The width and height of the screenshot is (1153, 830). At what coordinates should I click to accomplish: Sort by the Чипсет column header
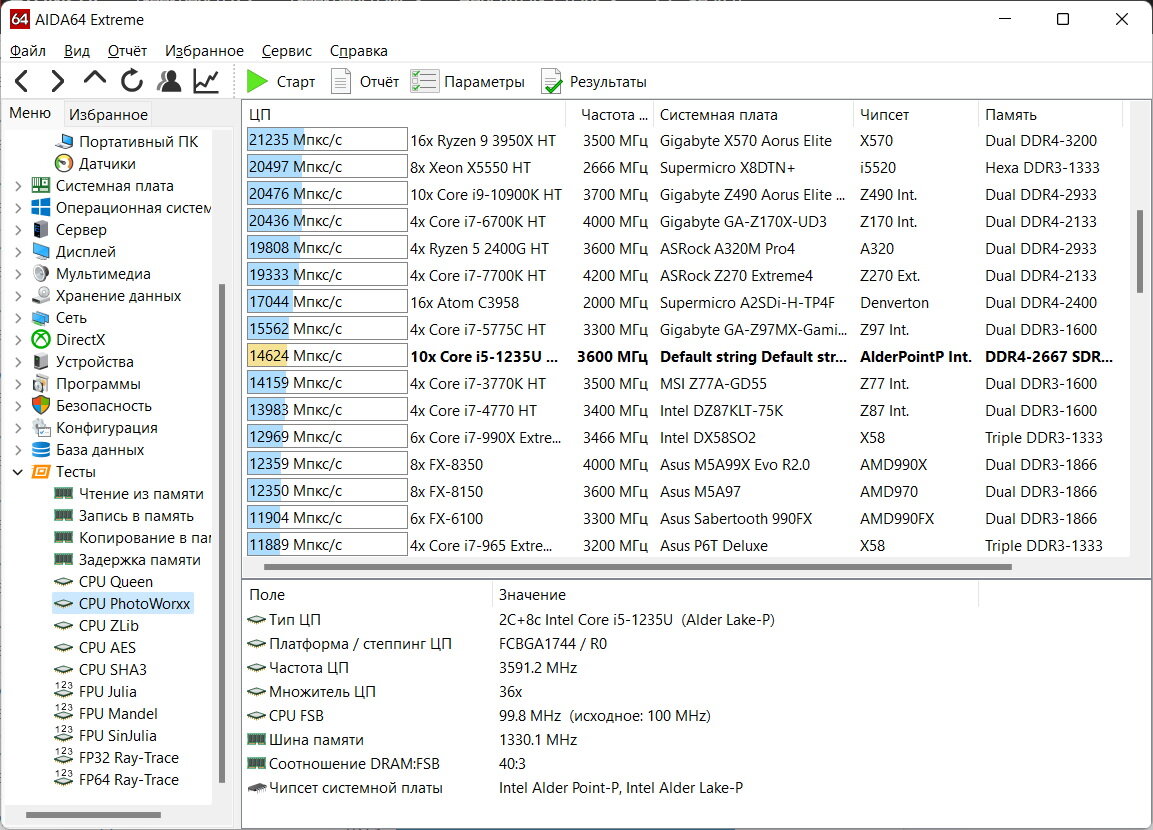[x=916, y=115]
